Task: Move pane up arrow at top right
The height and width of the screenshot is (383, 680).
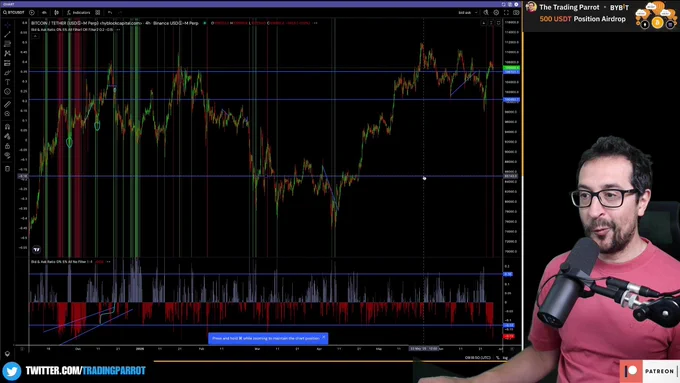Action: (x=484, y=23)
